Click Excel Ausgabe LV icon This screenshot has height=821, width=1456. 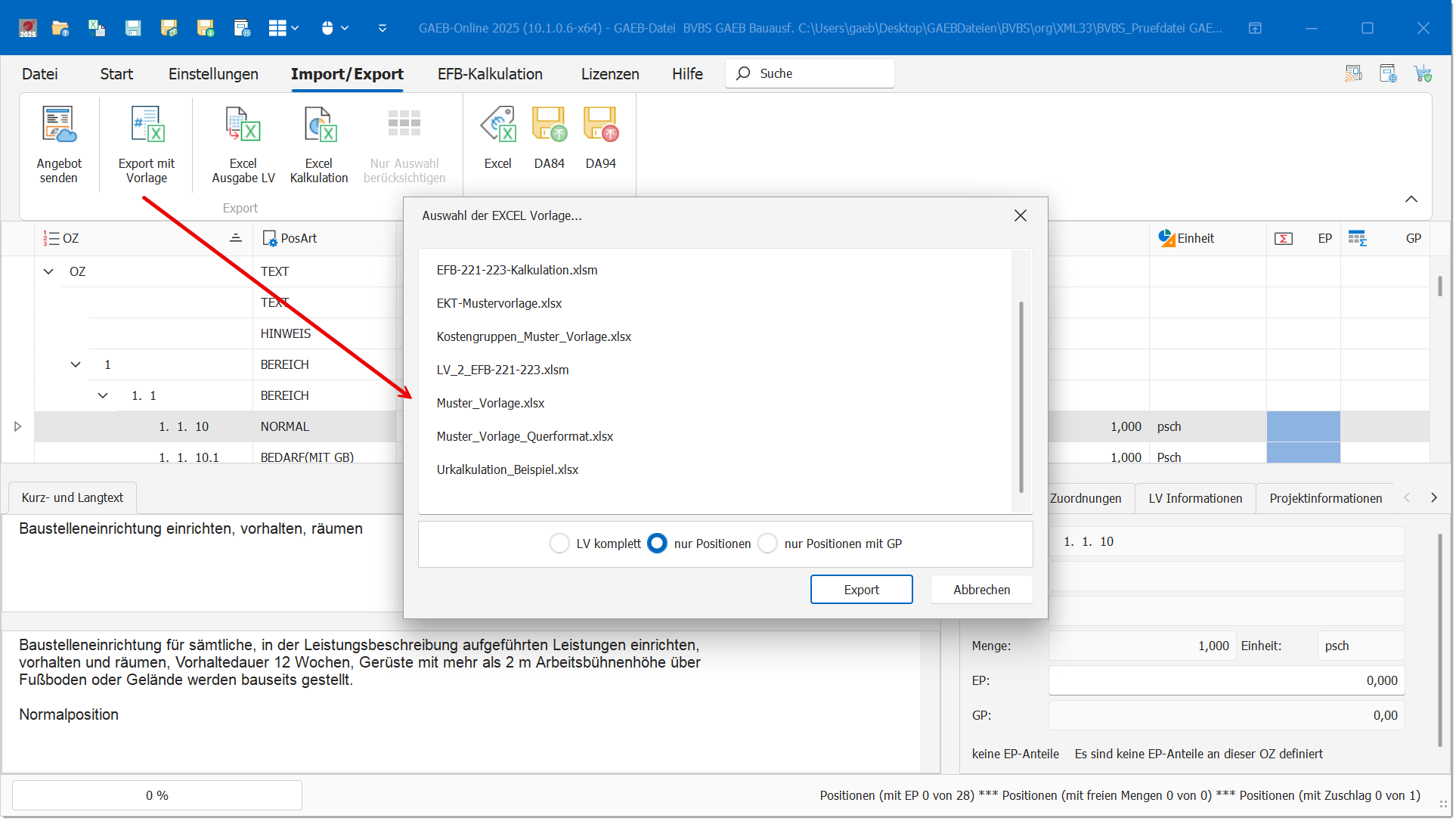[x=243, y=125]
